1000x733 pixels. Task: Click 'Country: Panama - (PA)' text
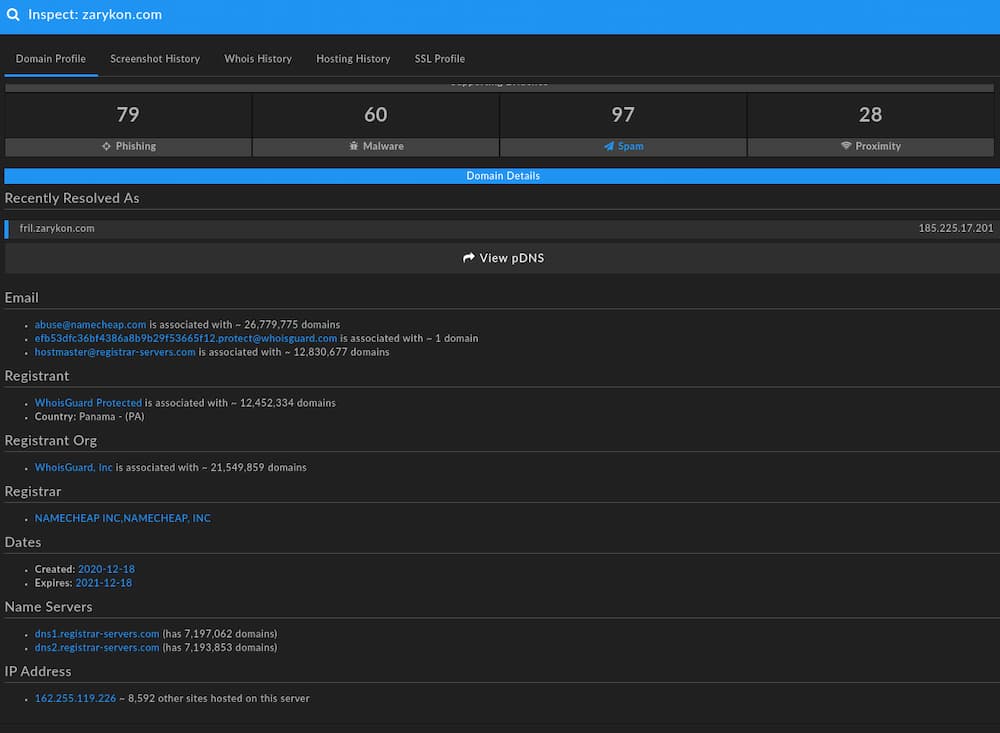tap(89, 417)
